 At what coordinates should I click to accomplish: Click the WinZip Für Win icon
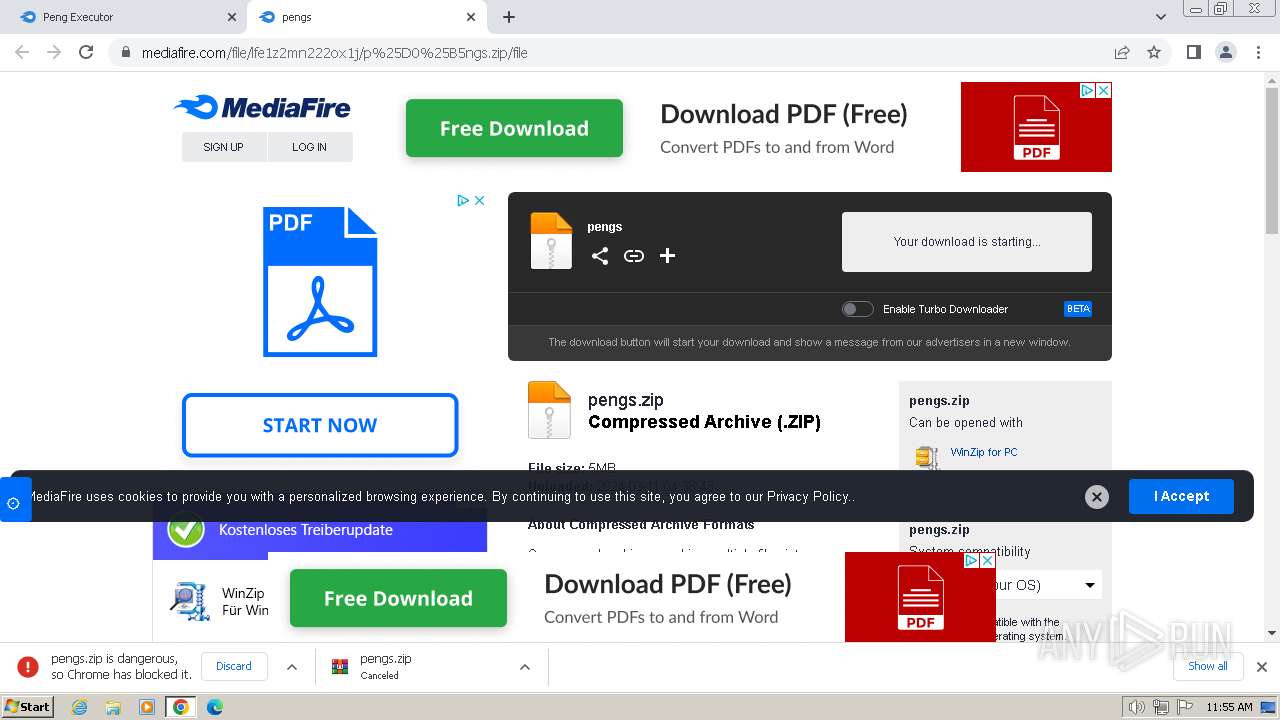(x=189, y=601)
